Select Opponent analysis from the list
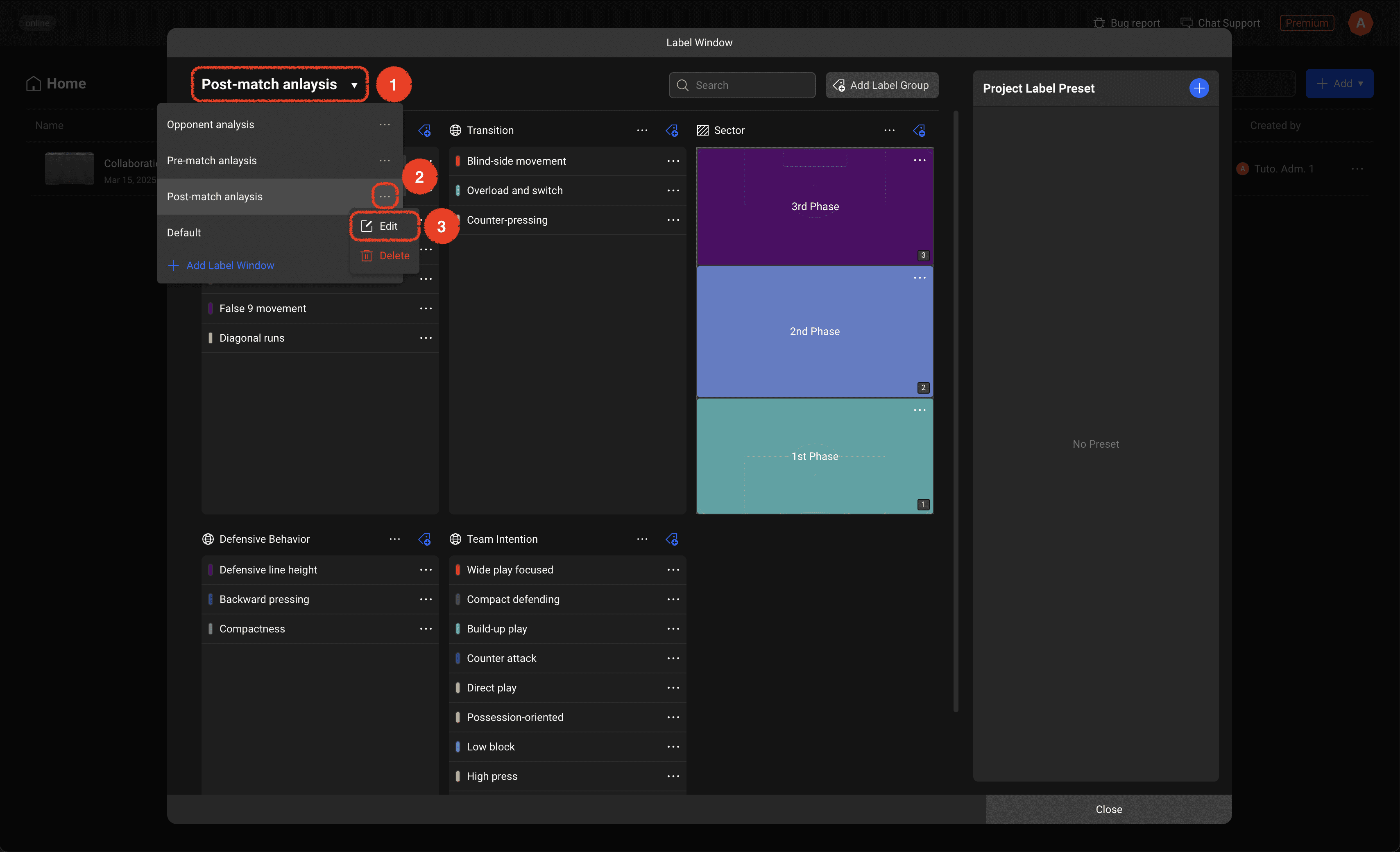This screenshot has width=1400, height=852. (211, 125)
